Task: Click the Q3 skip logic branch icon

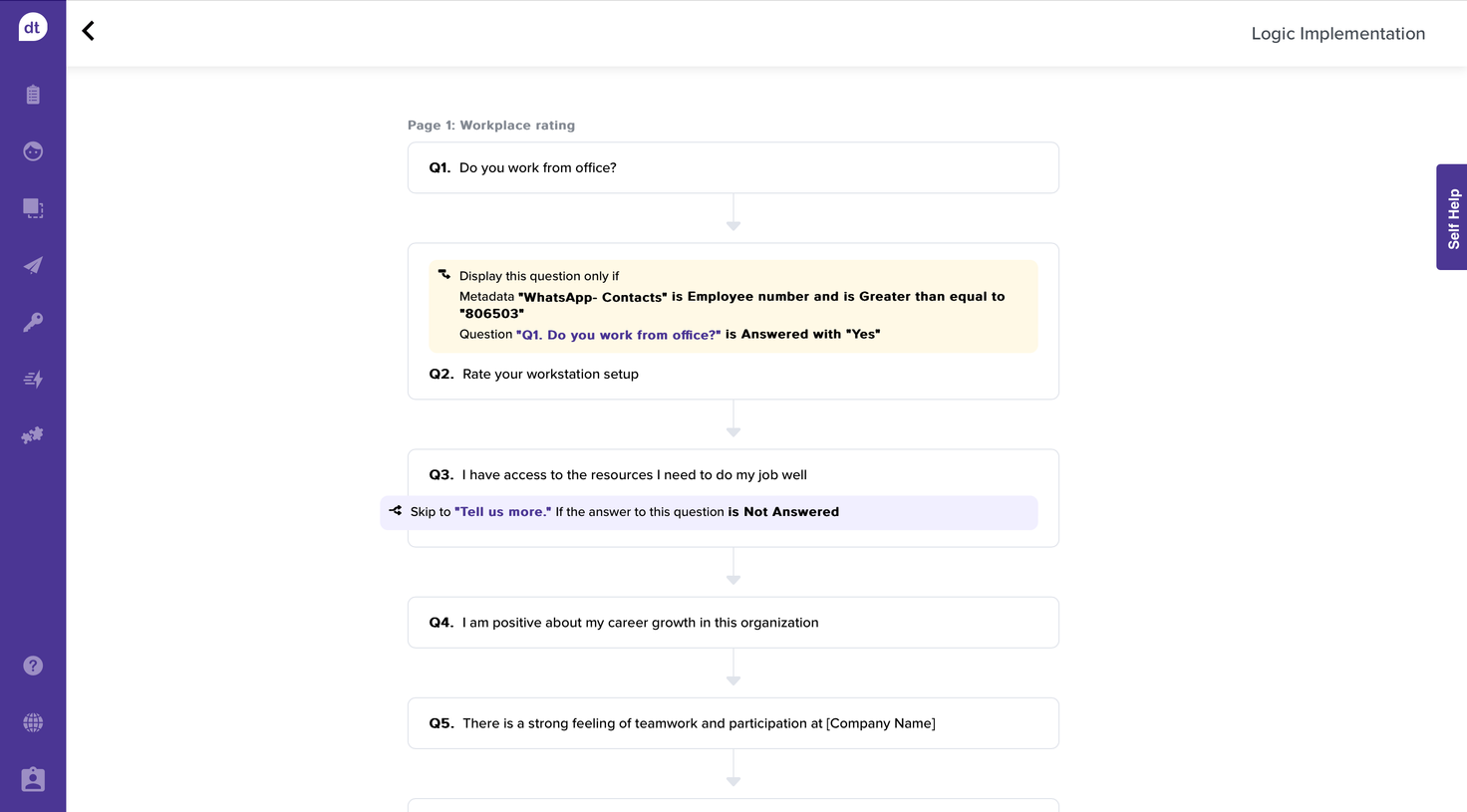Action: pos(396,511)
